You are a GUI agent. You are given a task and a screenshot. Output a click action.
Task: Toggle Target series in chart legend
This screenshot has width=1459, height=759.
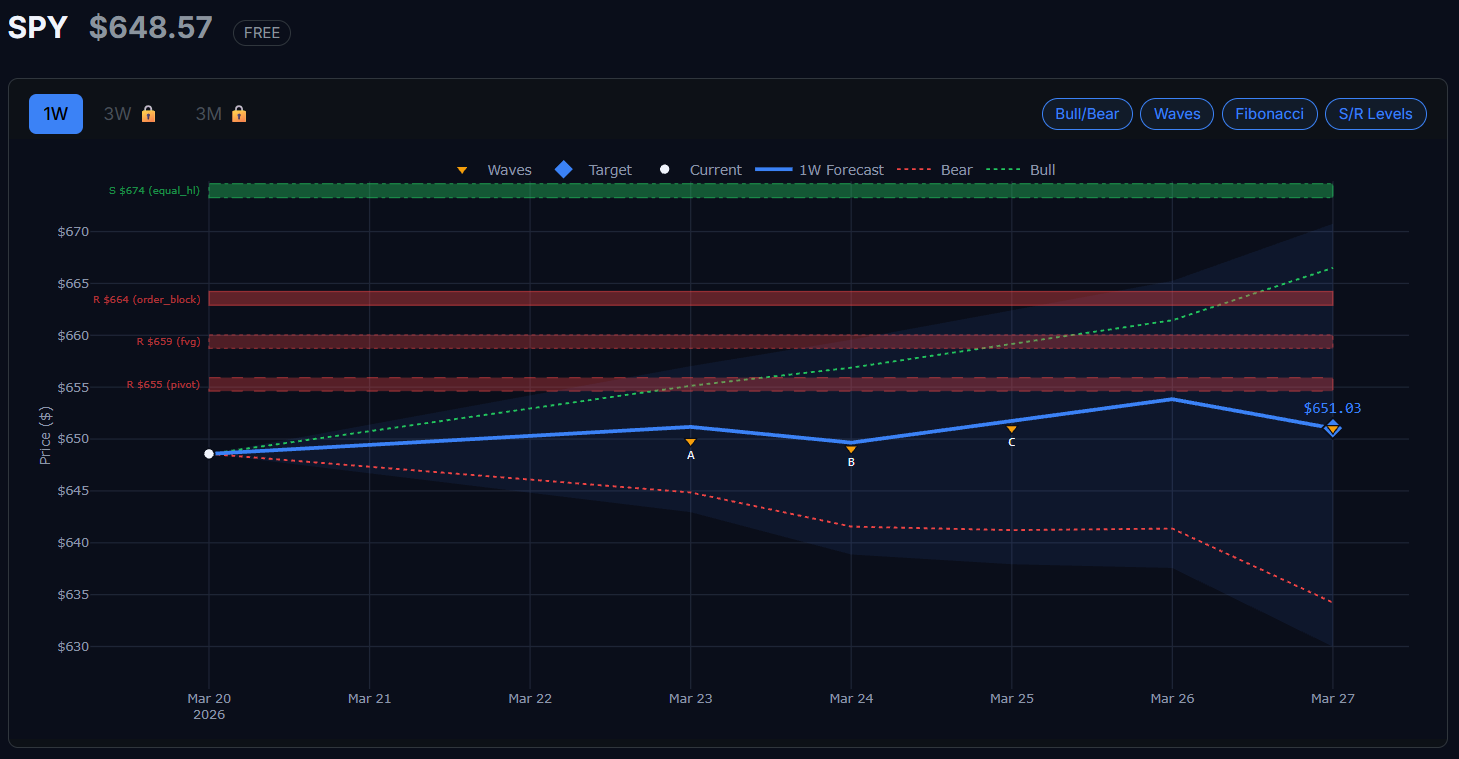tap(594, 170)
